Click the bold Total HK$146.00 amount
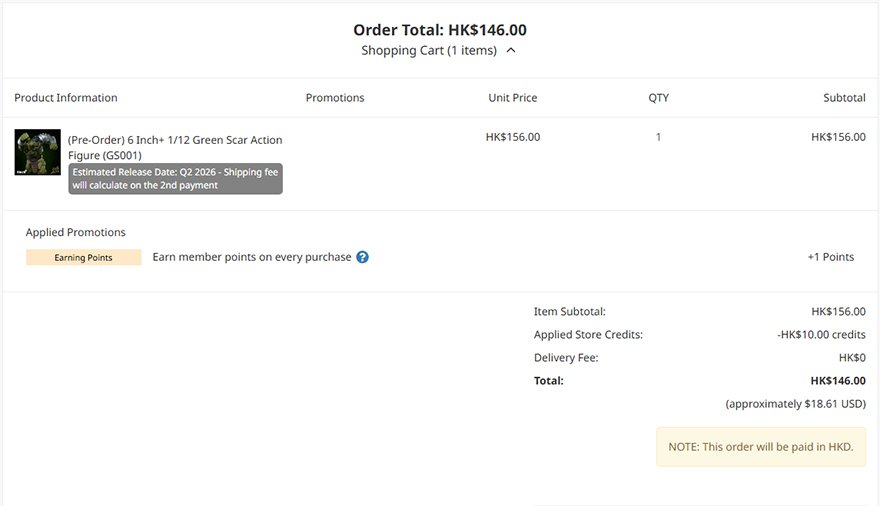 [838, 381]
